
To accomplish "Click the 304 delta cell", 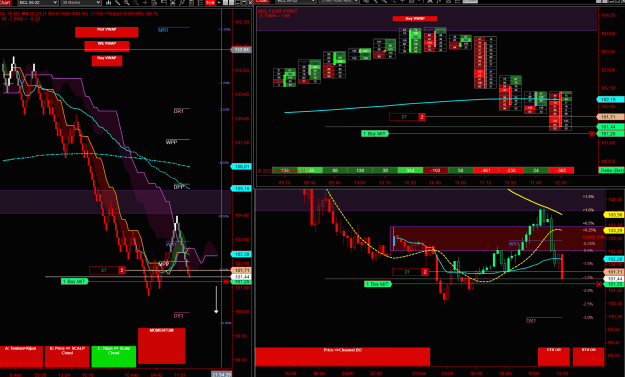I will coord(410,170).
